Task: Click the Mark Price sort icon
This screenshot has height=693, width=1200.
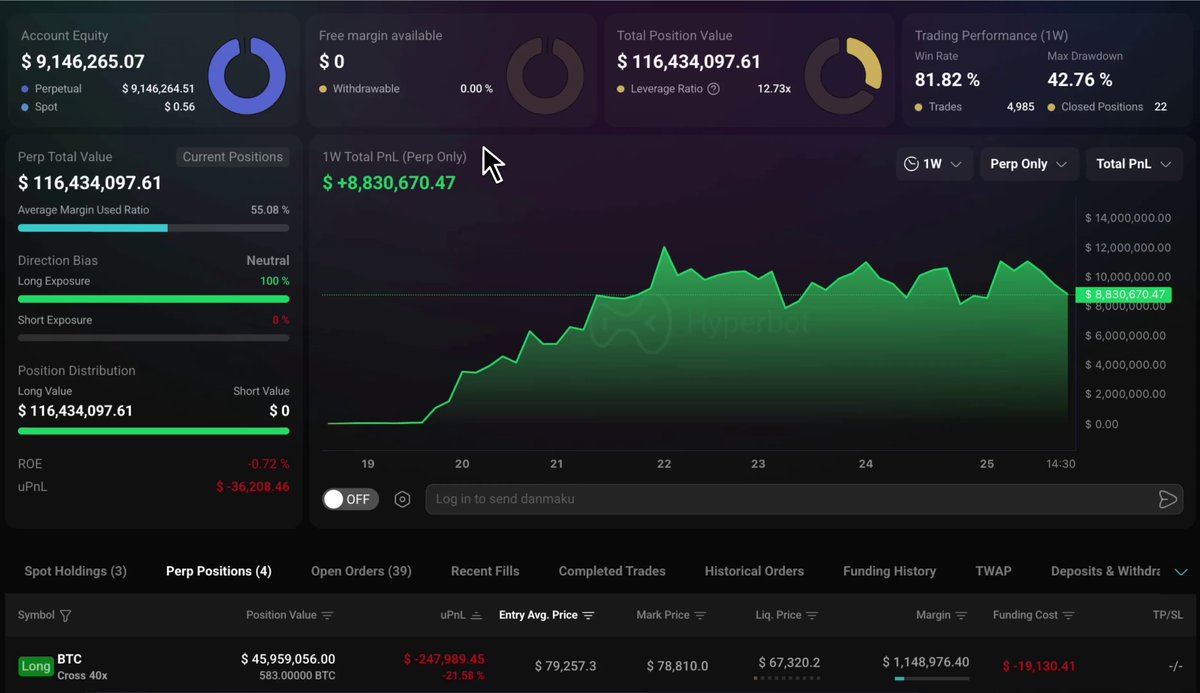Action: click(700, 616)
